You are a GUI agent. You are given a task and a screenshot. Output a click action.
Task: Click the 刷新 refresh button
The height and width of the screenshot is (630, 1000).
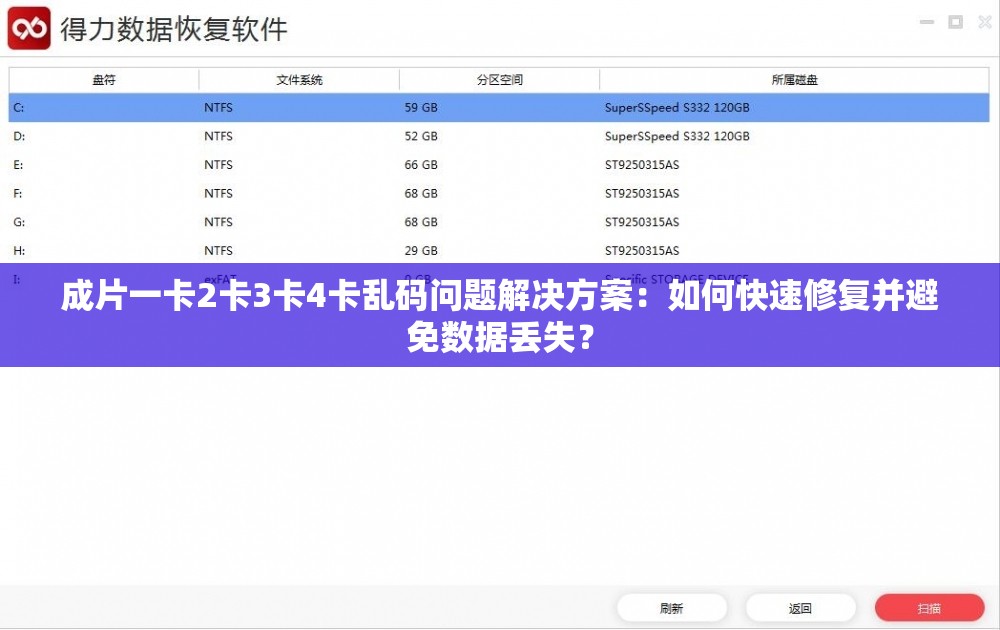click(x=674, y=607)
